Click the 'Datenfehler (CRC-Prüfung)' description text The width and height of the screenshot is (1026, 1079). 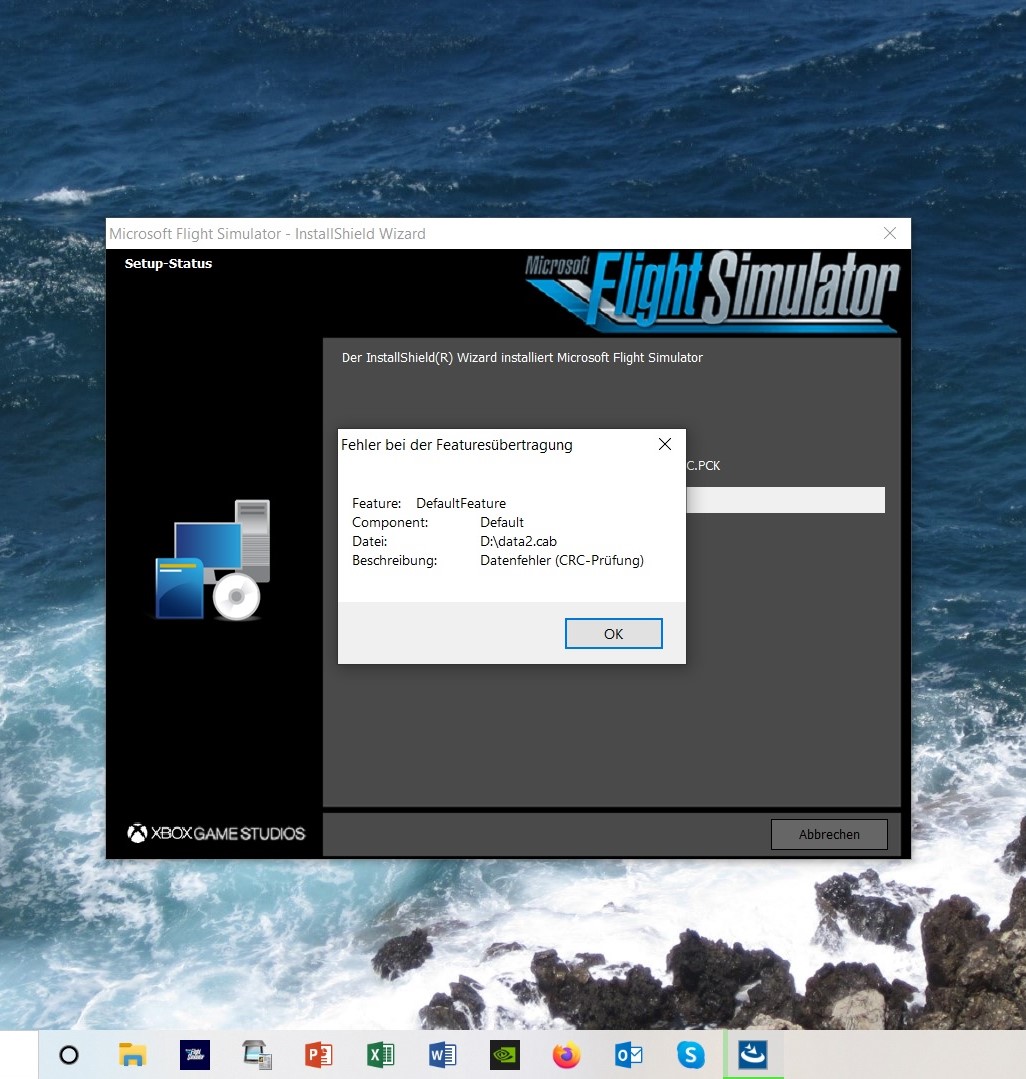pyautogui.click(x=562, y=561)
